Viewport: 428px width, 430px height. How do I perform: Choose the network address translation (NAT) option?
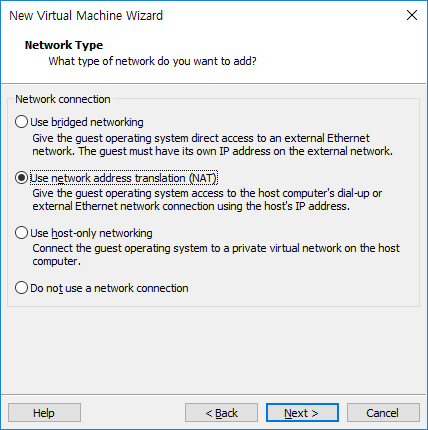click(21, 178)
